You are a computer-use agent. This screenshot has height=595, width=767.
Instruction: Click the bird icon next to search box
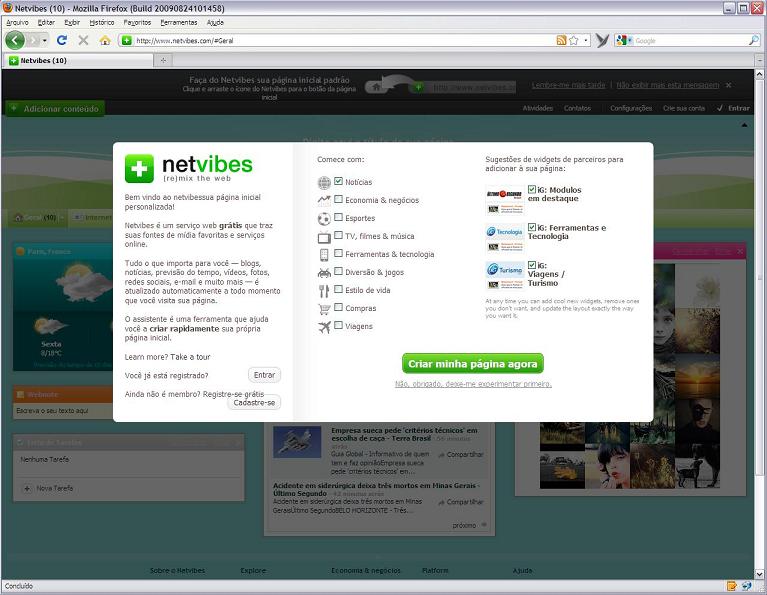point(602,41)
